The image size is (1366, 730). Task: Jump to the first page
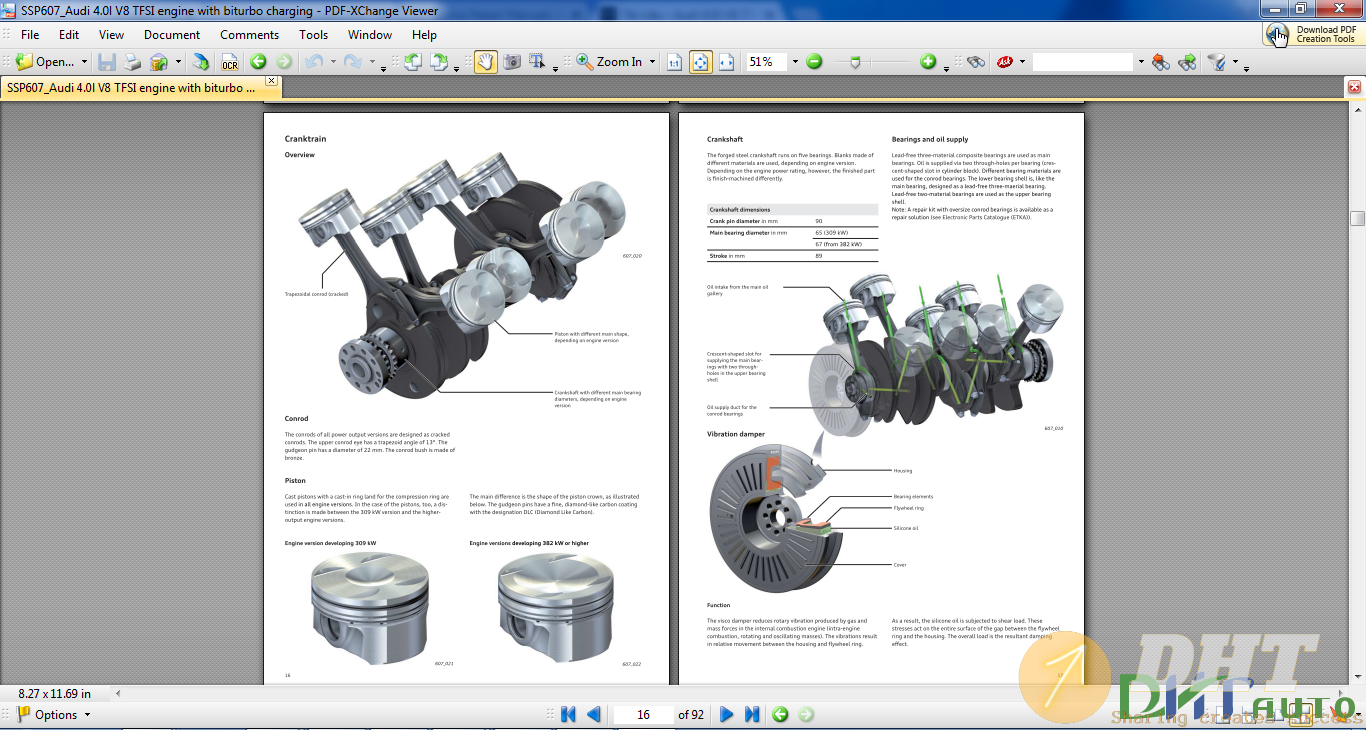pos(568,714)
